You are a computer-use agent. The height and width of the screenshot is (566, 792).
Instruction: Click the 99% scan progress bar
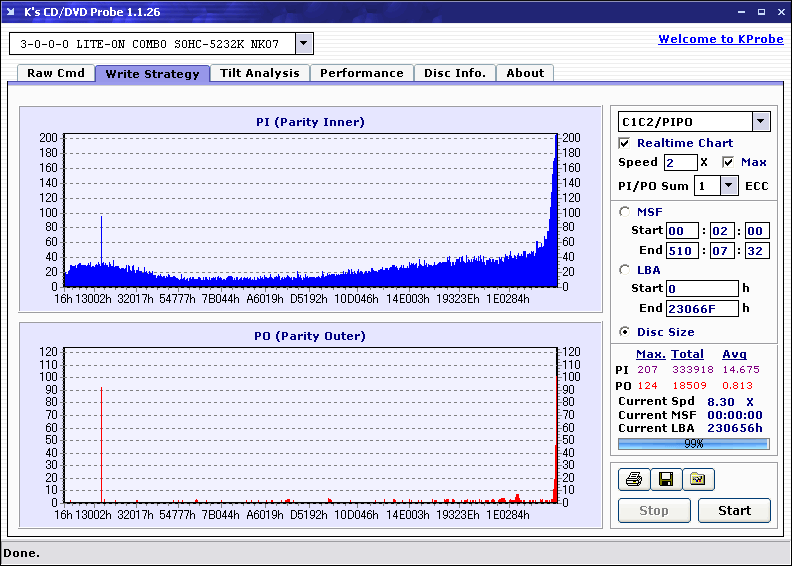693,443
